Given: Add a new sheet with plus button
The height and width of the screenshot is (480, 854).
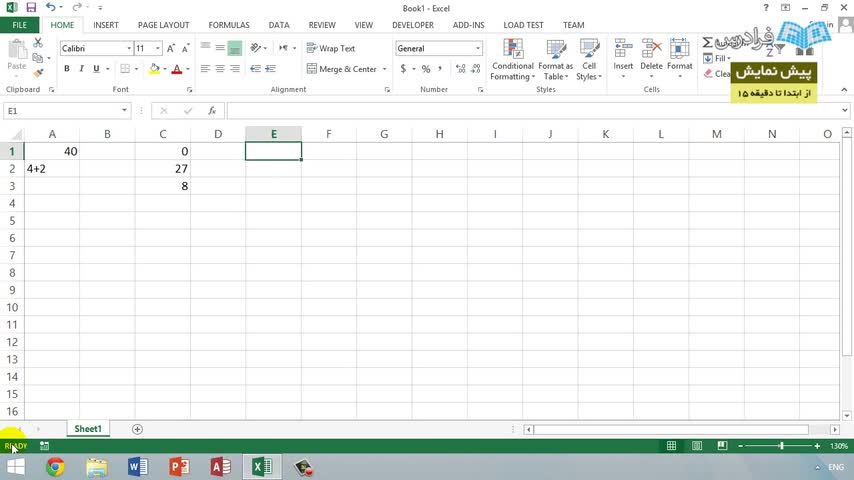Looking at the screenshot, I should point(137,429).
